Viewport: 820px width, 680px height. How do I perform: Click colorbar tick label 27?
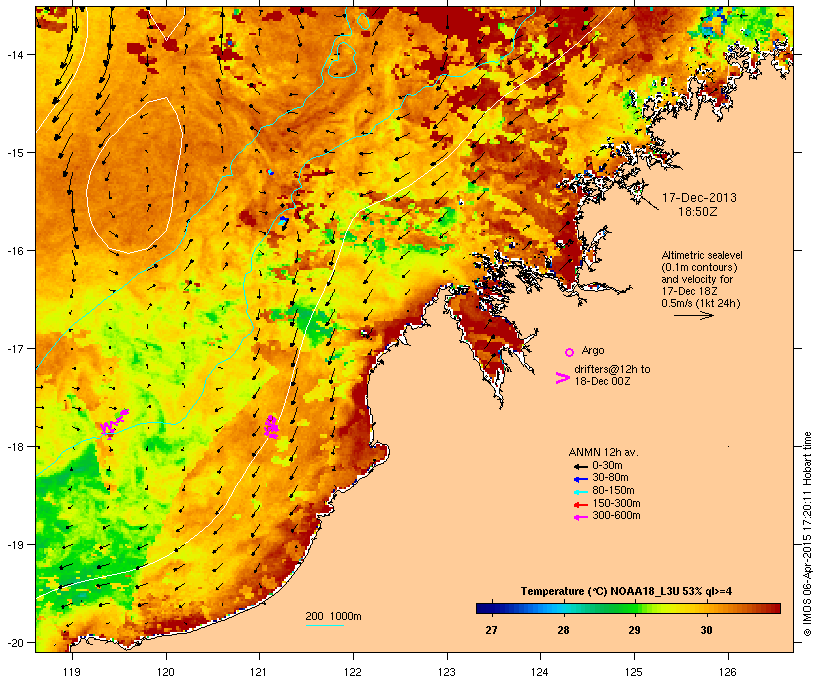pos(491,630)
